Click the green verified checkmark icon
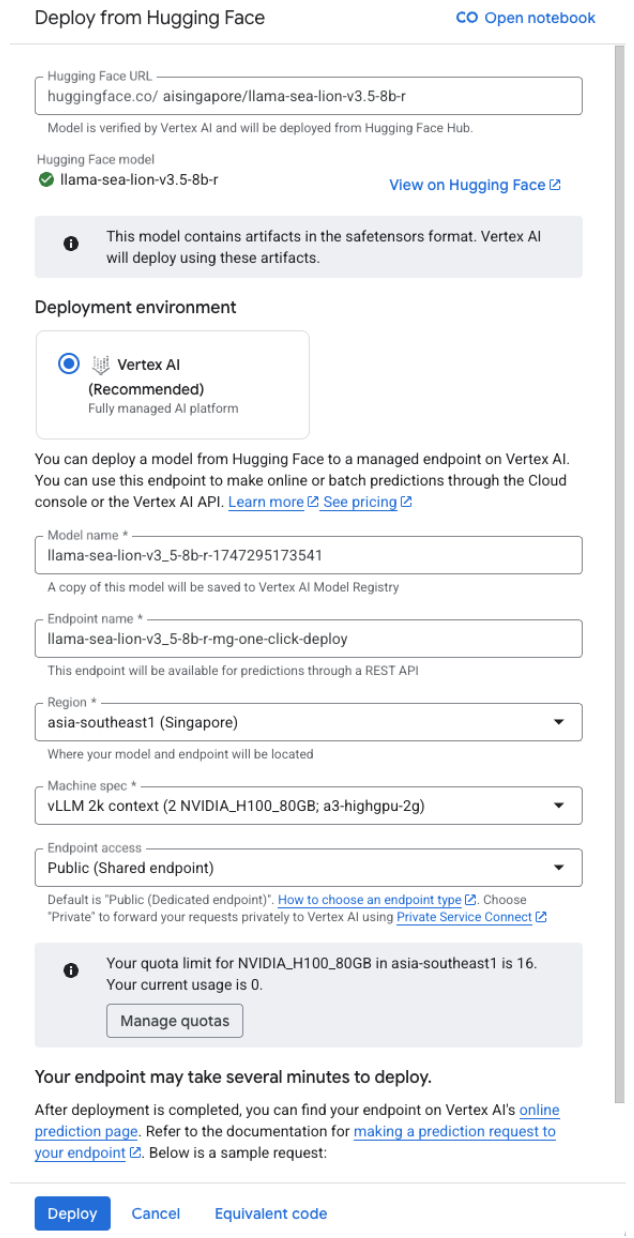 pyautogui.click(x=46, y=180)
